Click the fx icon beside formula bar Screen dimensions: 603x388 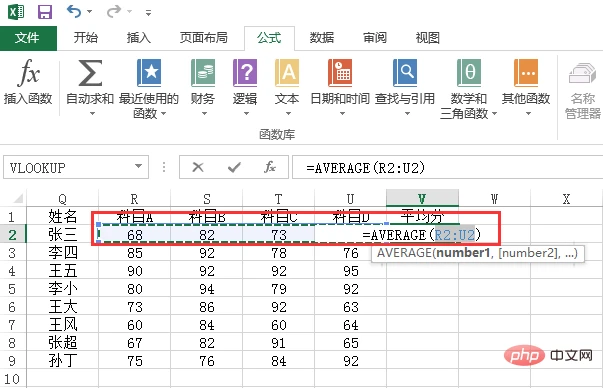[270, 167]
